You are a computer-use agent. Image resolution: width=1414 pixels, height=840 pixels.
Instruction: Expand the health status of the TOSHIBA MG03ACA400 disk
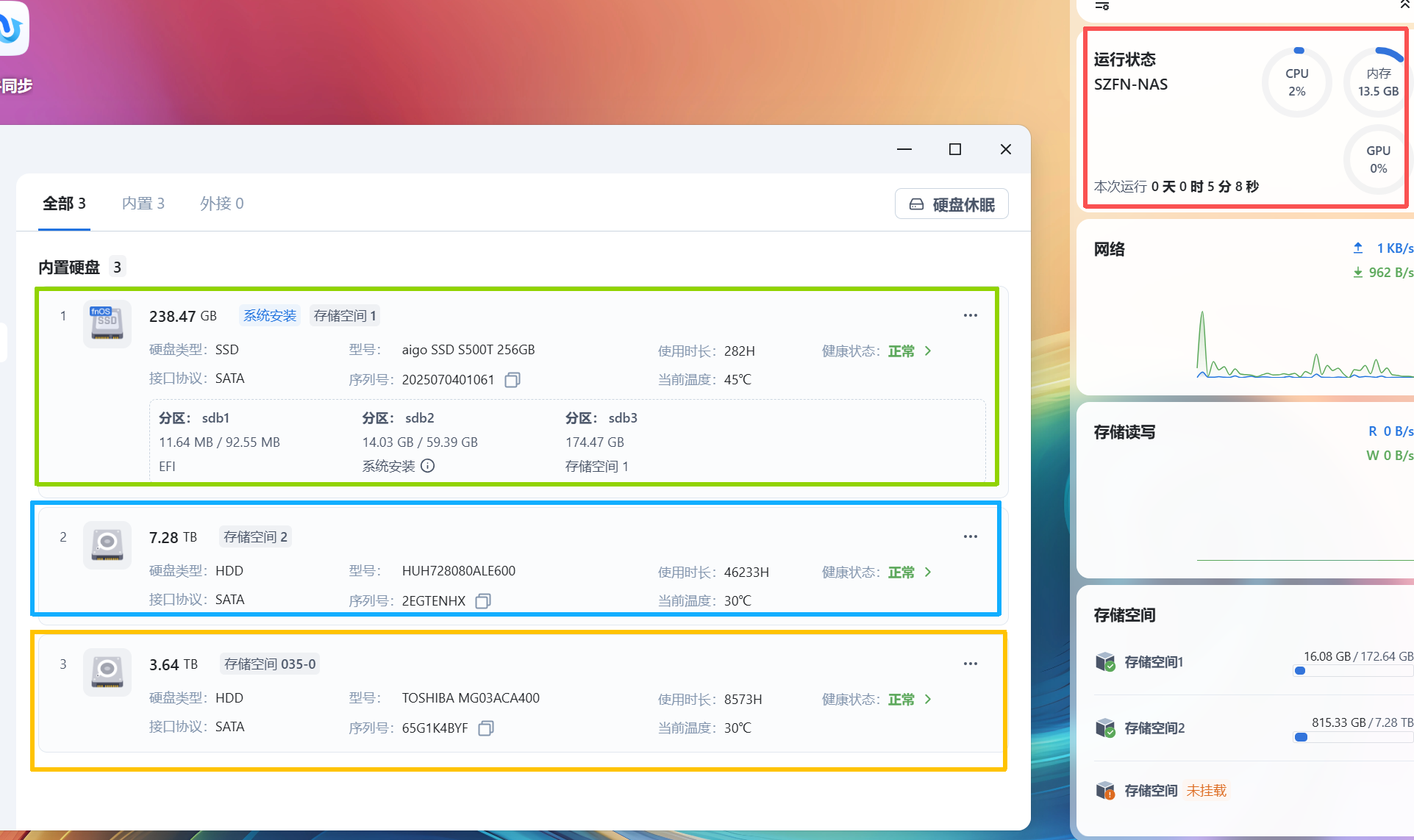pyautogui.click(x=928, y=700)
